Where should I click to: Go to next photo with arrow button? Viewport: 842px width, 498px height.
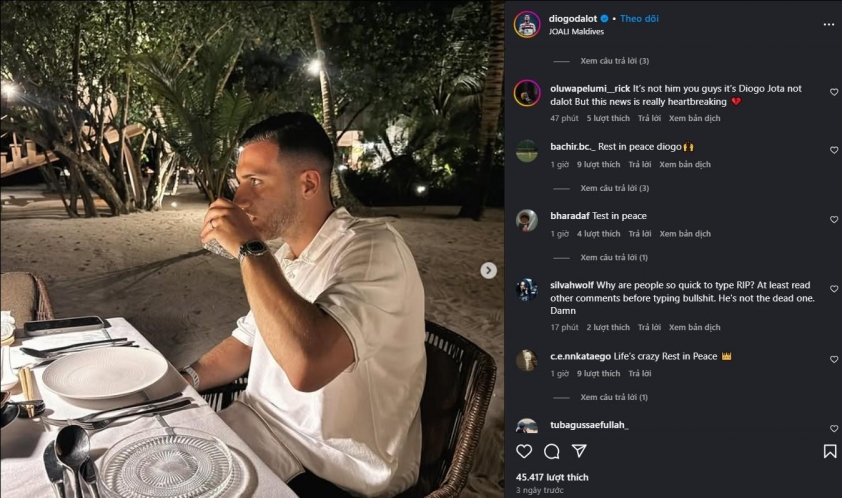488,270
